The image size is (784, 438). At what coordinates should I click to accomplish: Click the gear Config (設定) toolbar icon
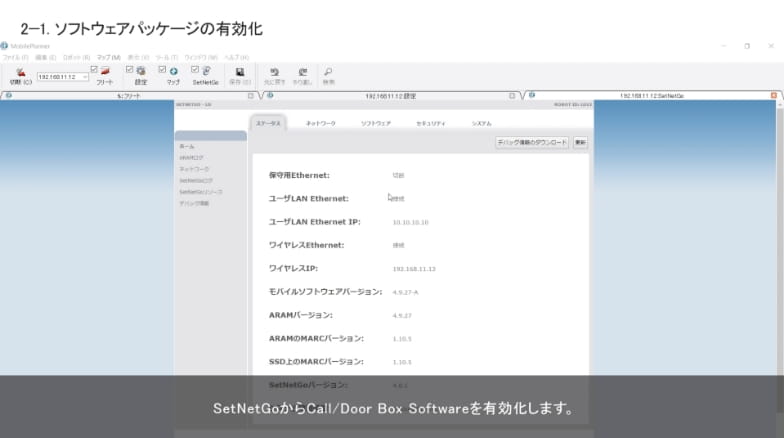click(x=141, y=72)
